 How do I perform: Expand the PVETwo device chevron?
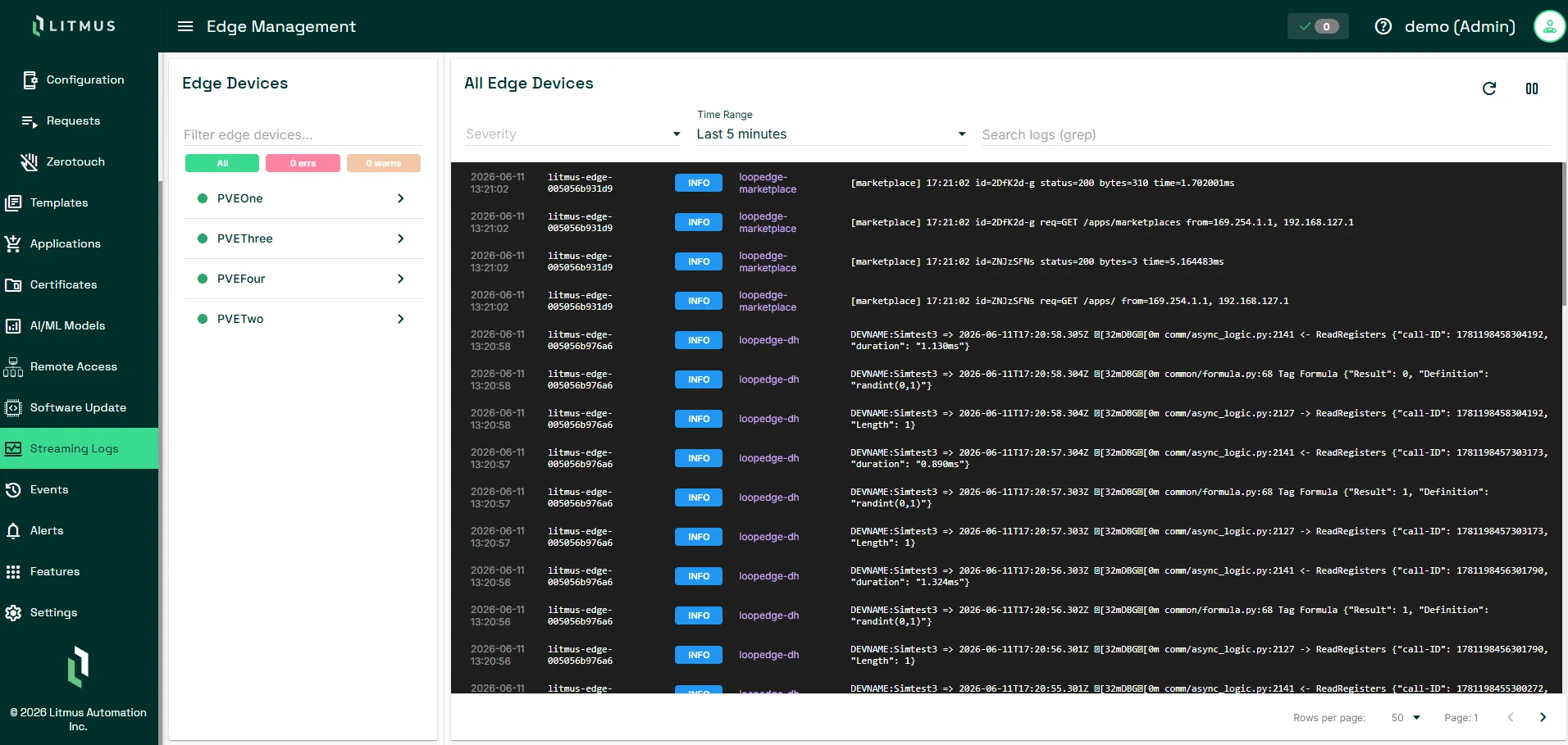click(400, 319)
